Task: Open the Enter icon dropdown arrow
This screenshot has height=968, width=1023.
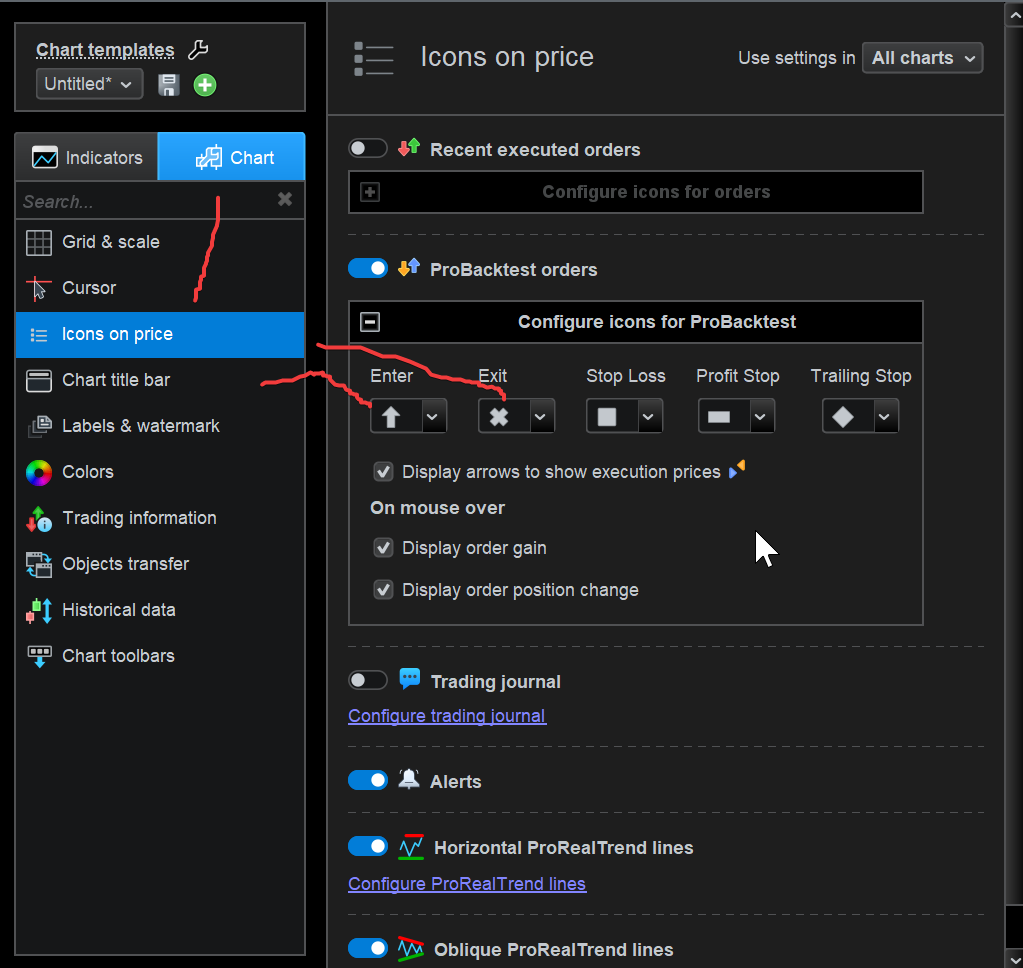Action: (x=433, y=417)
